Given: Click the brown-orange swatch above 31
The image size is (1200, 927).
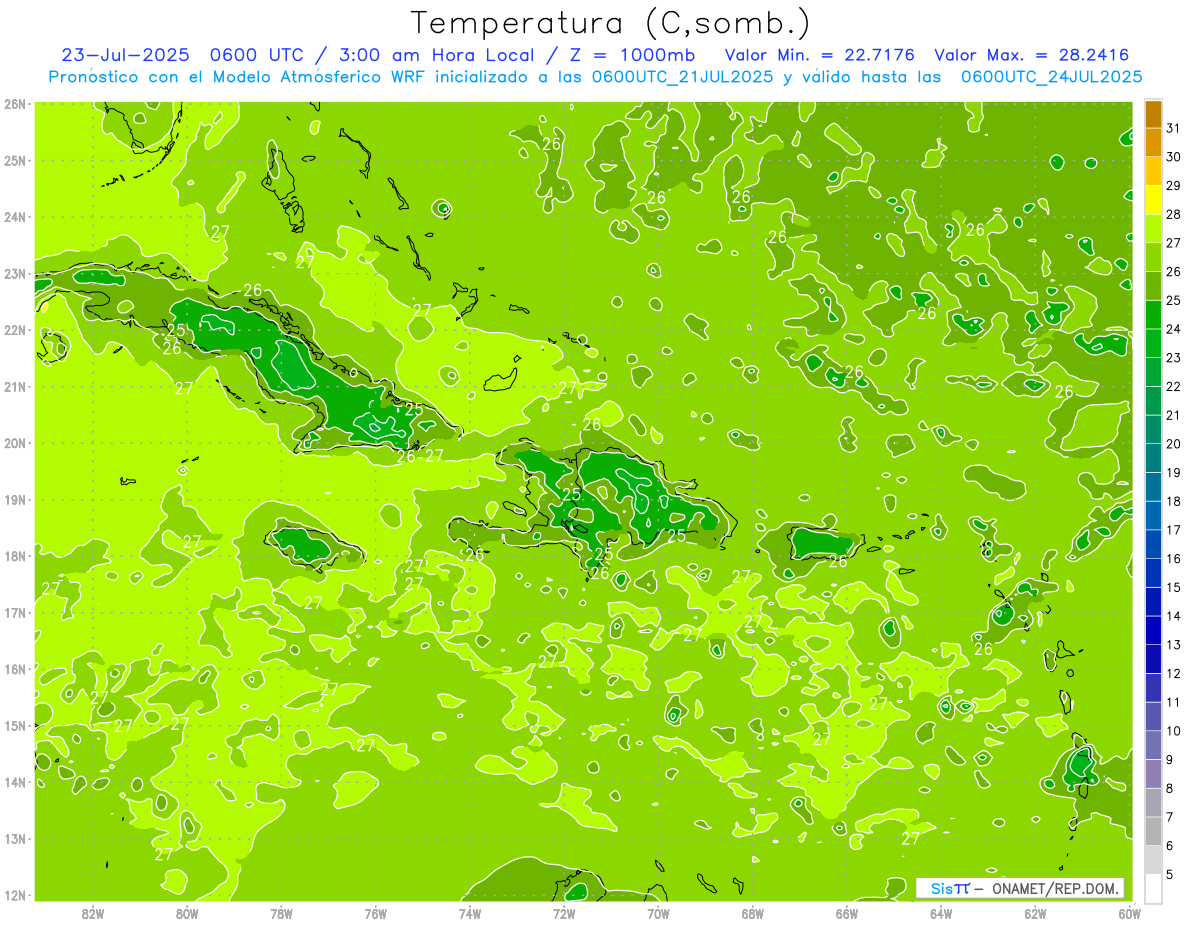Looking at the screenshot, I should coord(1153,114).
